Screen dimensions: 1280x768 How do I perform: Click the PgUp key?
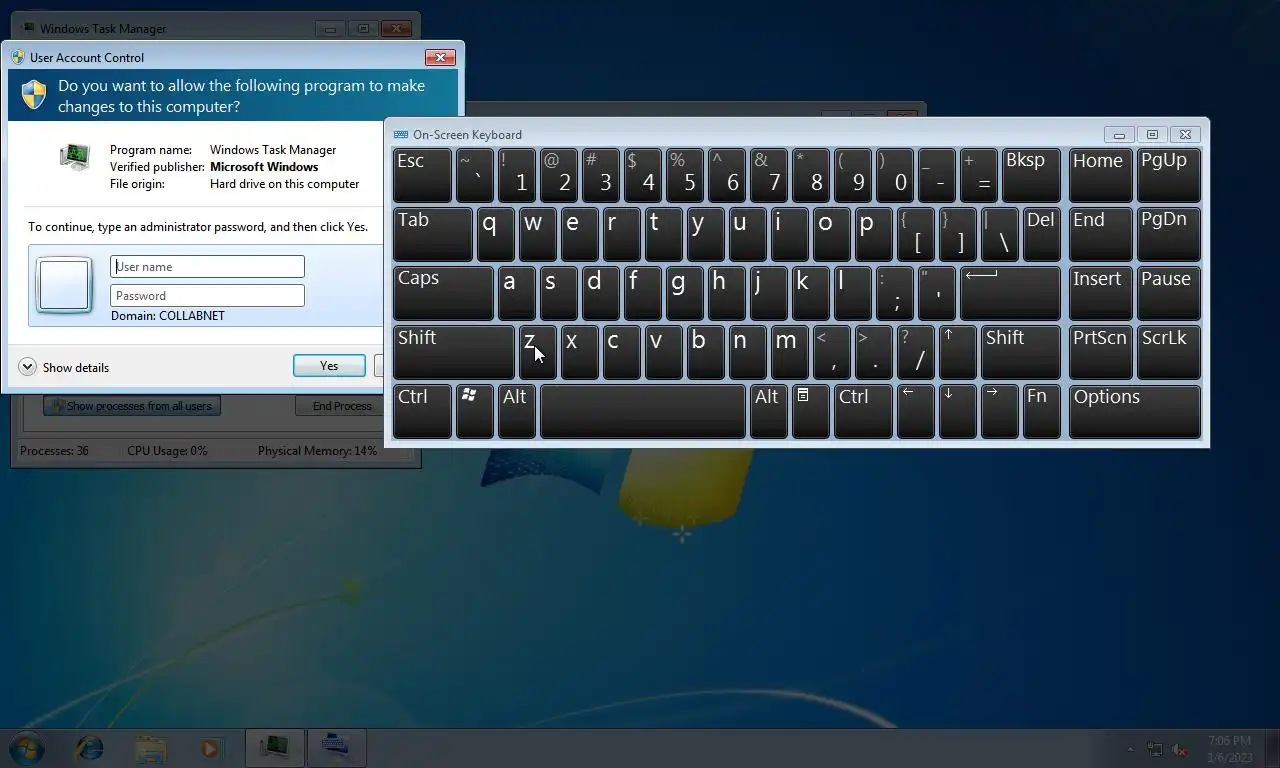[1168, 175]
